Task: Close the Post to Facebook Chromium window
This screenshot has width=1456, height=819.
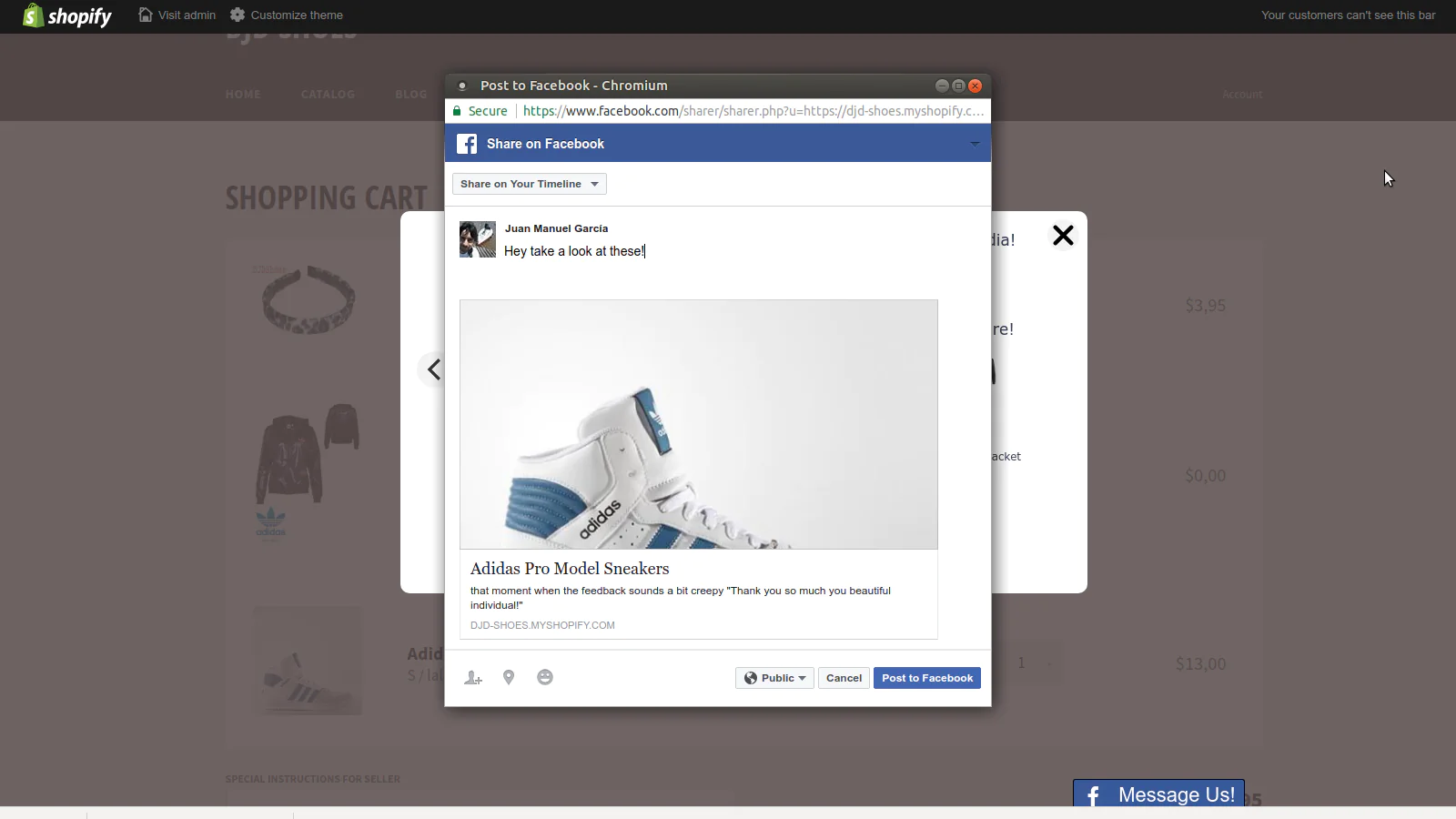Action: 975,86
